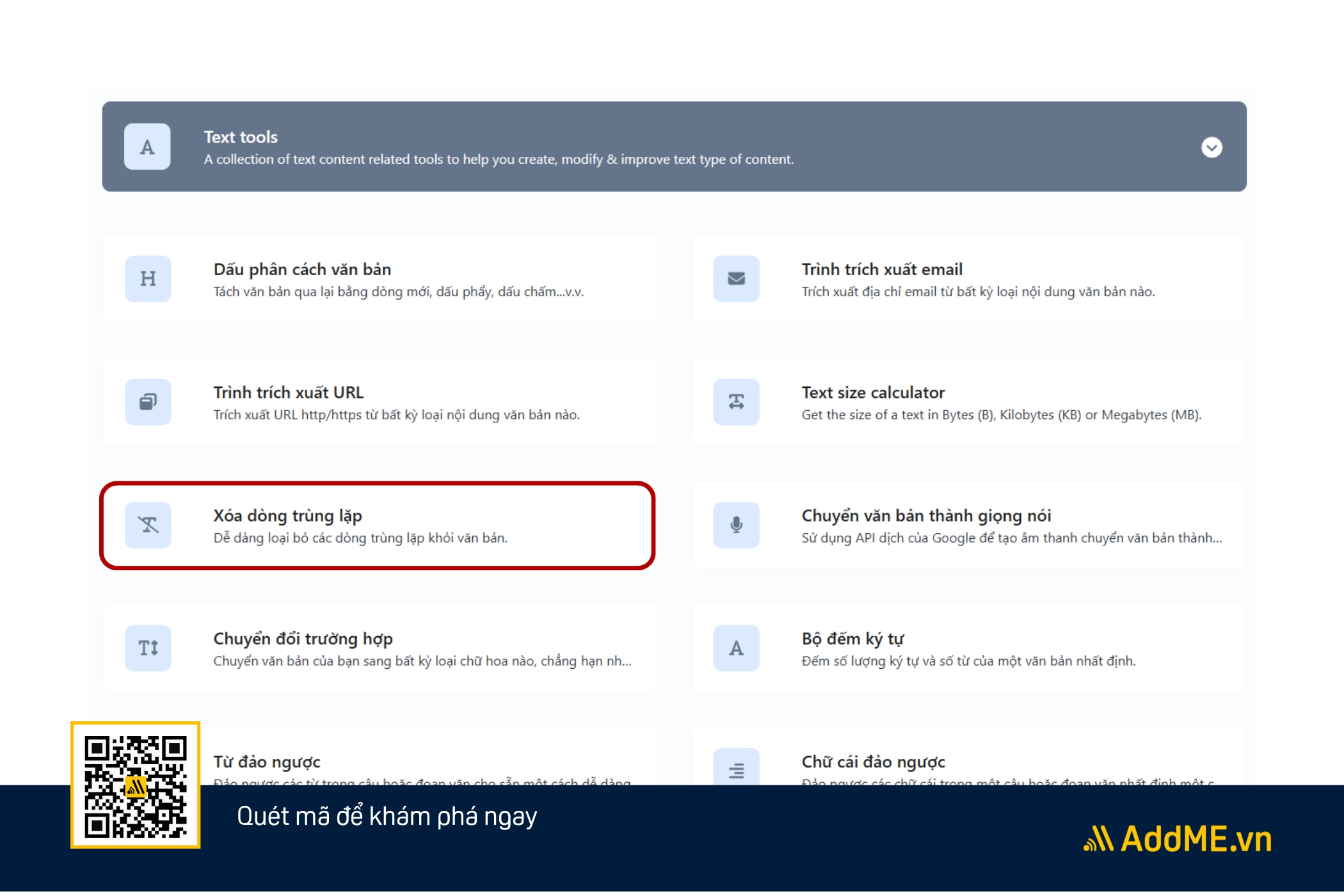Click the Text tools 'A' header icon
This screenshot has height=896, width=1344.
[x=147, y=147]
